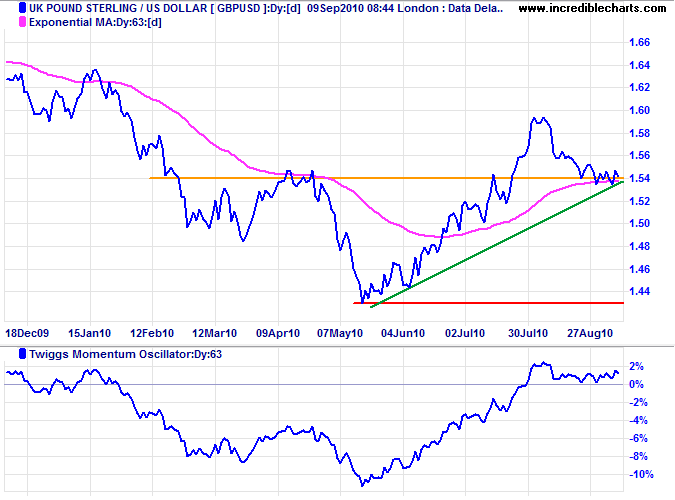The width and height of the screenshot is (675, 500).
Task: Click the 0% oscillator axis label
Action: pos(636,385)
